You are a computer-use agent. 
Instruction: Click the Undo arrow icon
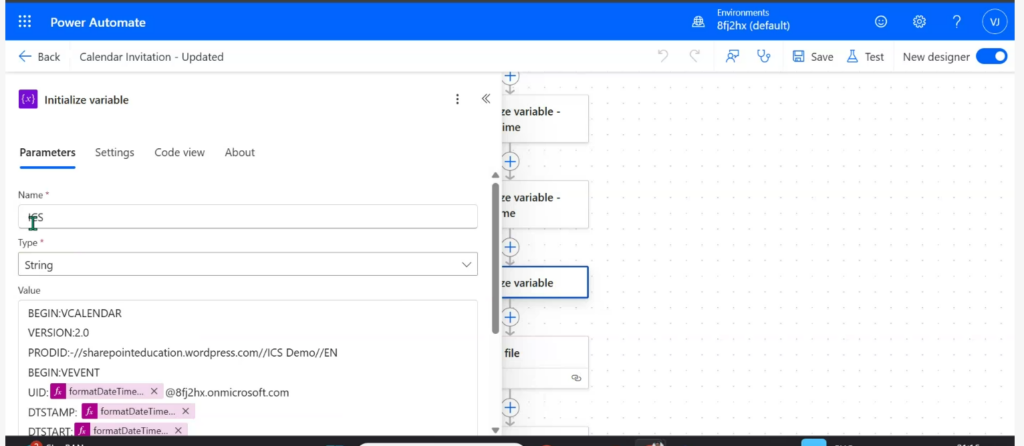[x=663, y=56]
